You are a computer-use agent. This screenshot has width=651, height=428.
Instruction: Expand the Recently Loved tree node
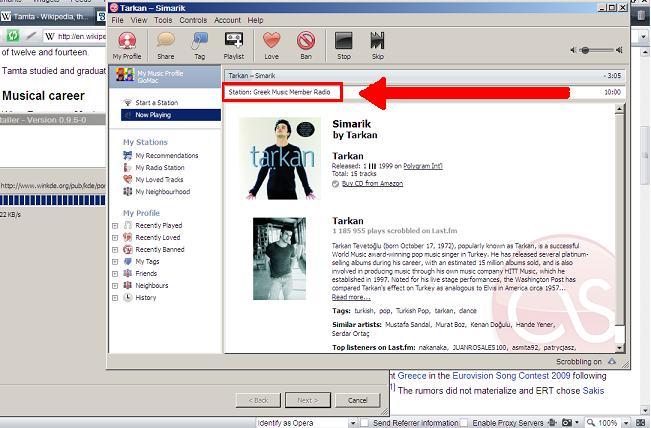[115, 238]
